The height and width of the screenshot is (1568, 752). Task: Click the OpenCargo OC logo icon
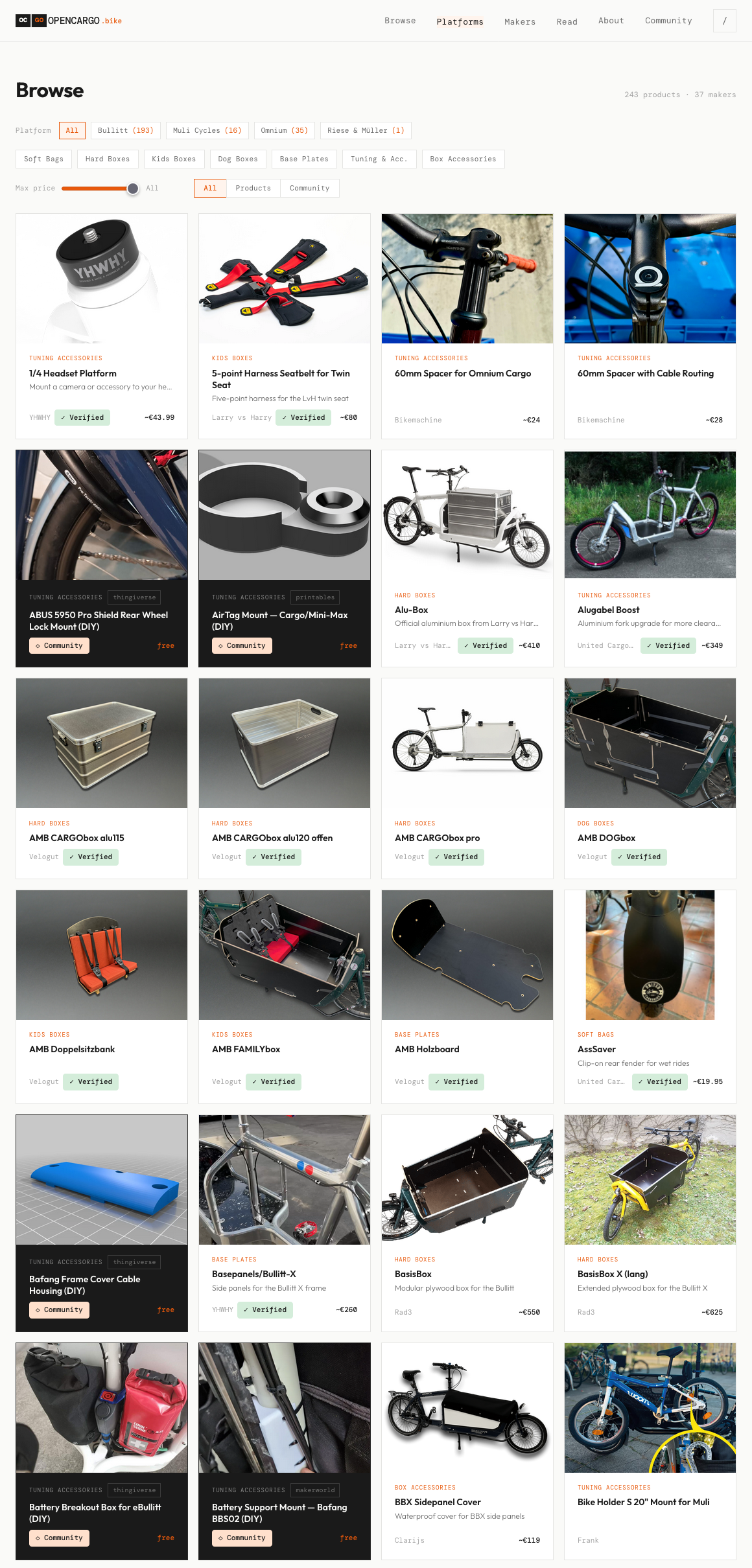pos(23,20)
